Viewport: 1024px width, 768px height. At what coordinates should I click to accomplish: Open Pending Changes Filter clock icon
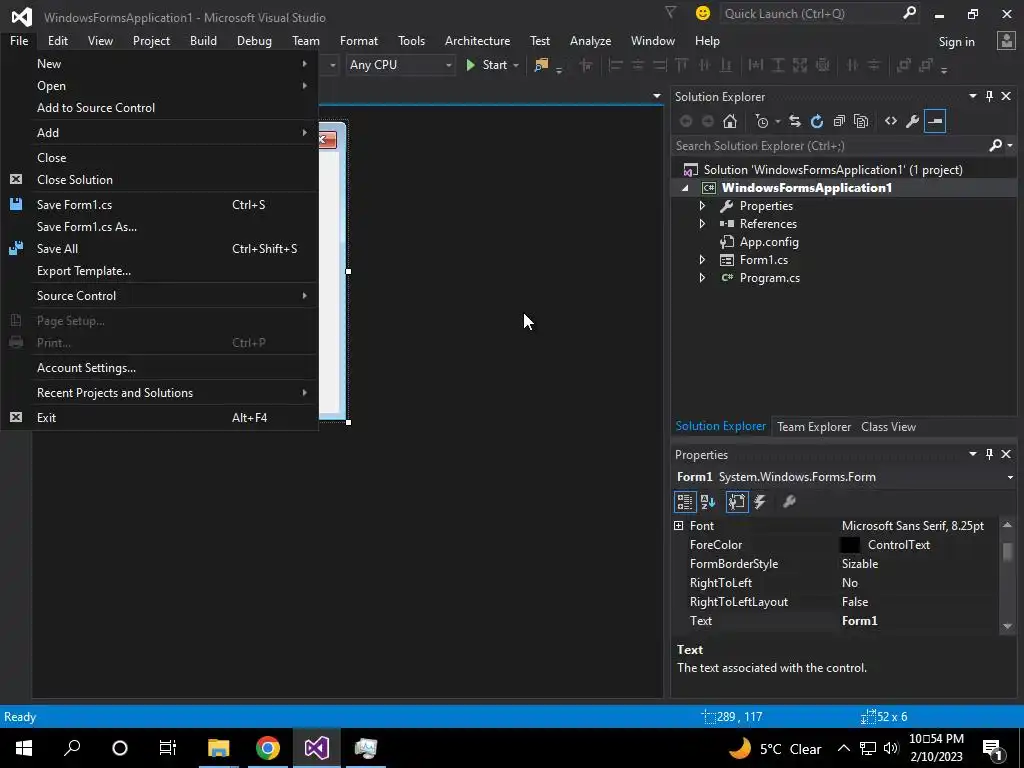coord(762,121)
